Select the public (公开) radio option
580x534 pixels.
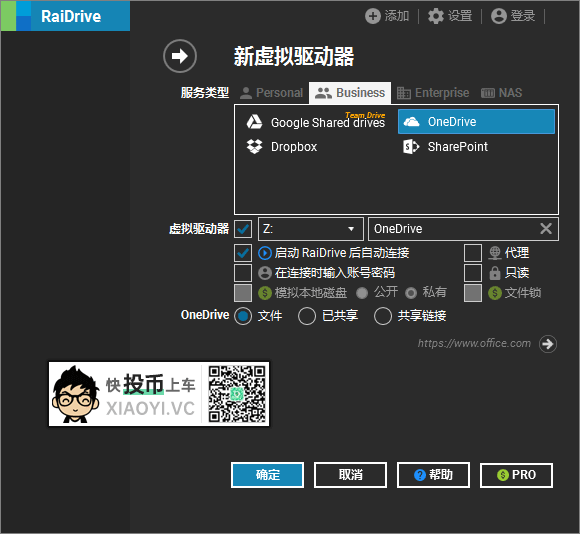coord(362,293)
